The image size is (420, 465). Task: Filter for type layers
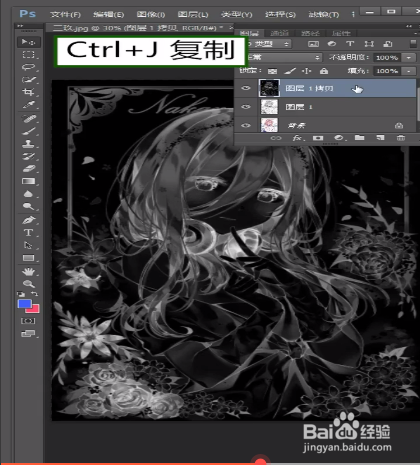click(x=350, y=44)
